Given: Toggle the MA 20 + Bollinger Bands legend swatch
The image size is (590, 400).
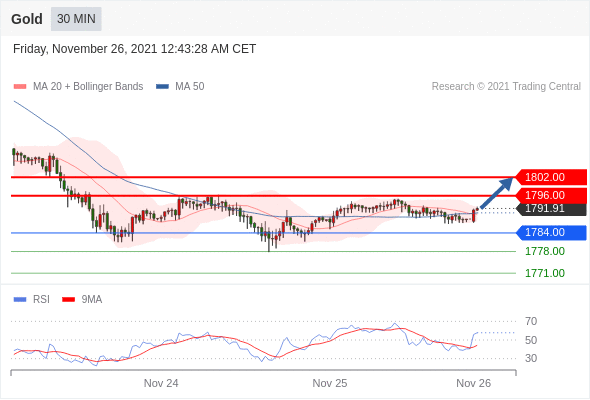Looking at the screenshot, I should pyautogui.click(x=20, y=87).
